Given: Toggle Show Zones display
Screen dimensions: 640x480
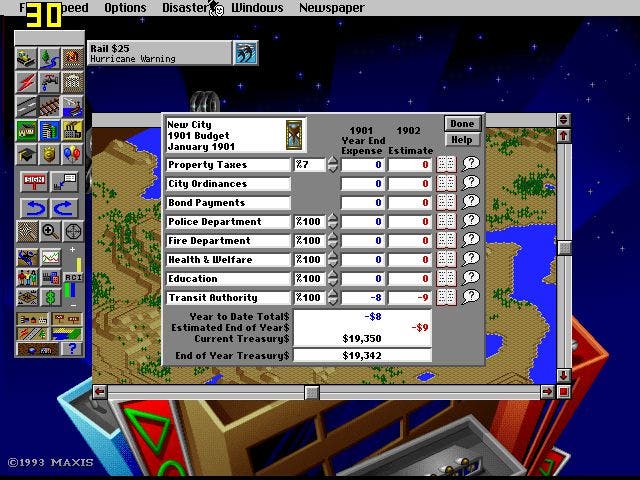Looking at the screenshot, I should coord(67,333).
